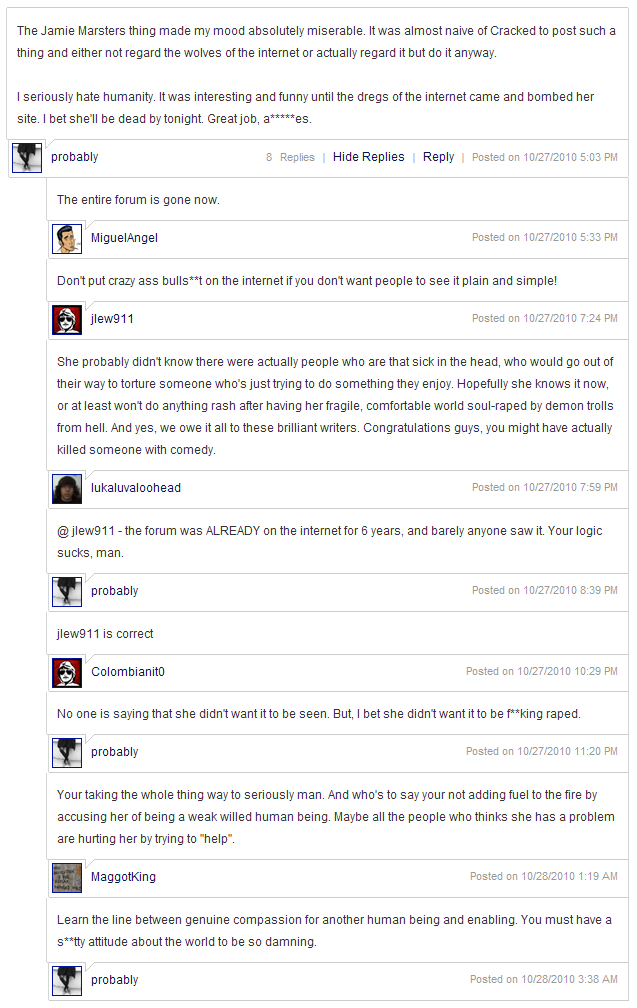637x1008 pixels.
Task: Collapse the thread with Hide Replies
Action: pyautogui.click(x=368, y=157)
